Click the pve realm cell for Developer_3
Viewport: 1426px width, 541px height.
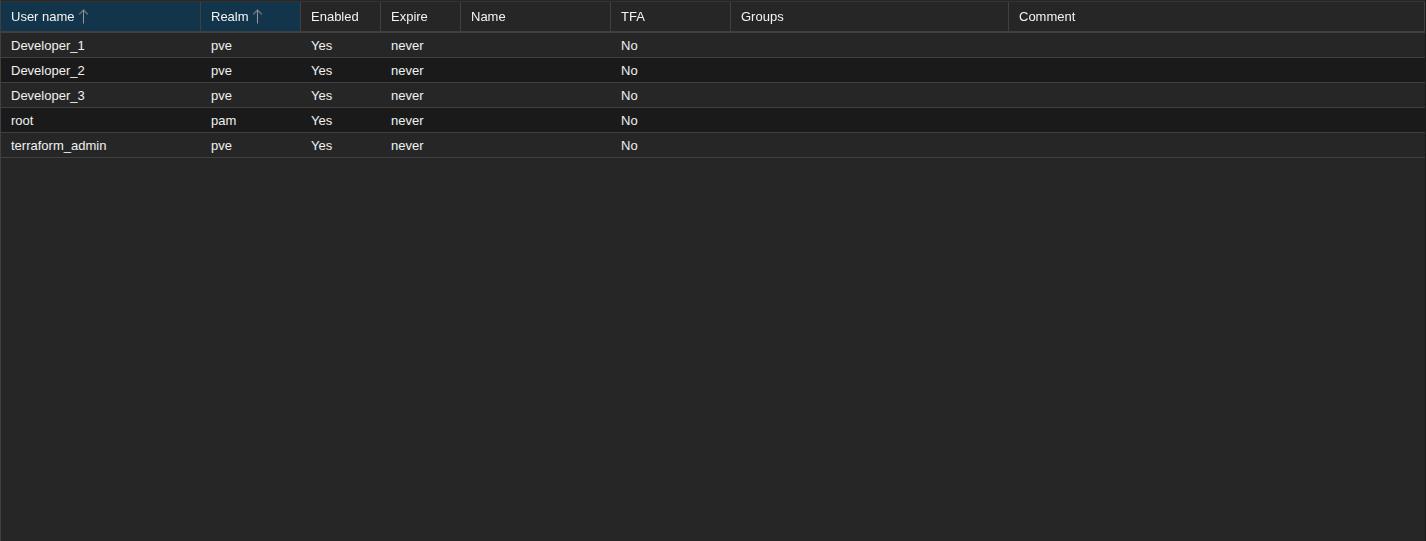coord(221,96)
